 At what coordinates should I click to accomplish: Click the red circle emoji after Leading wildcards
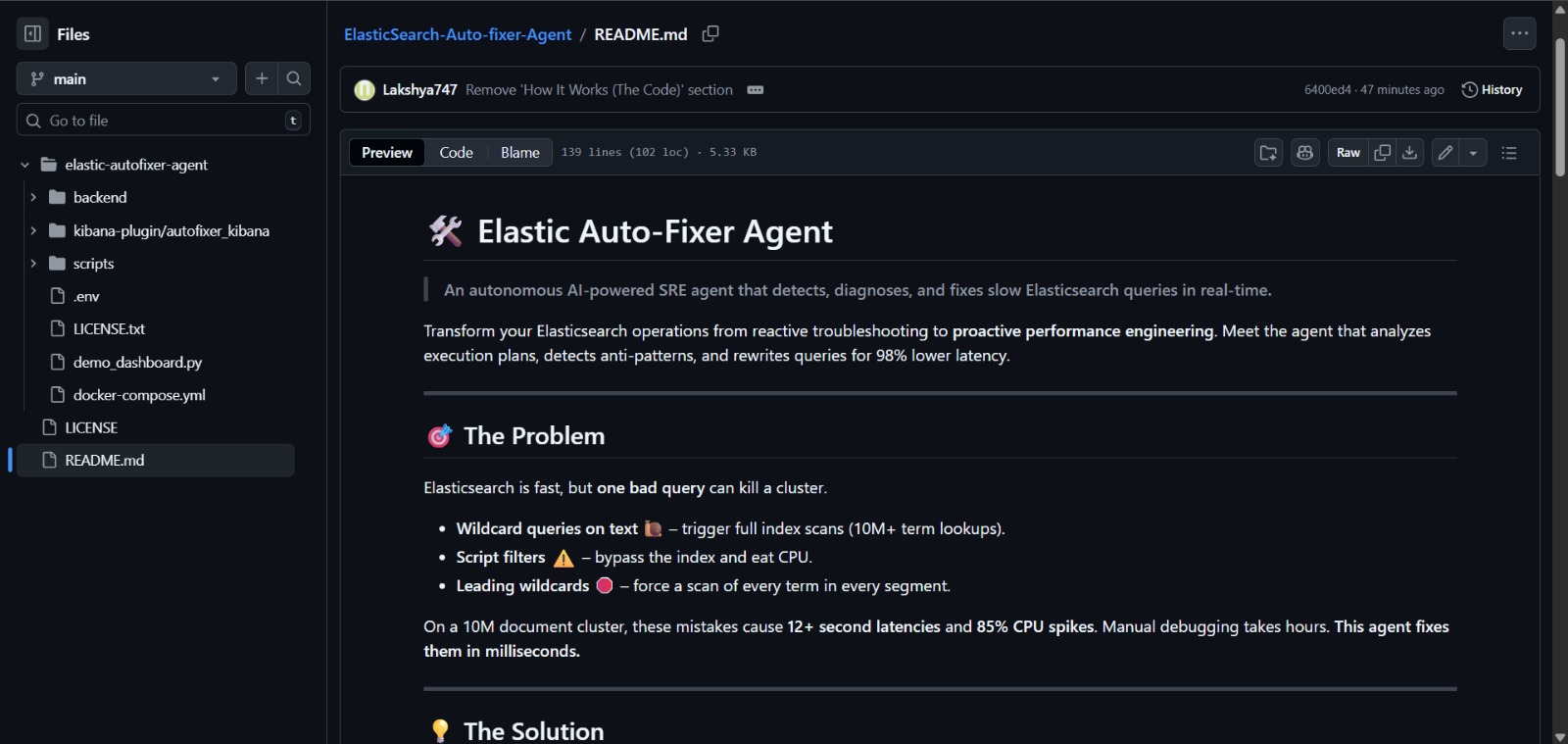605,585
